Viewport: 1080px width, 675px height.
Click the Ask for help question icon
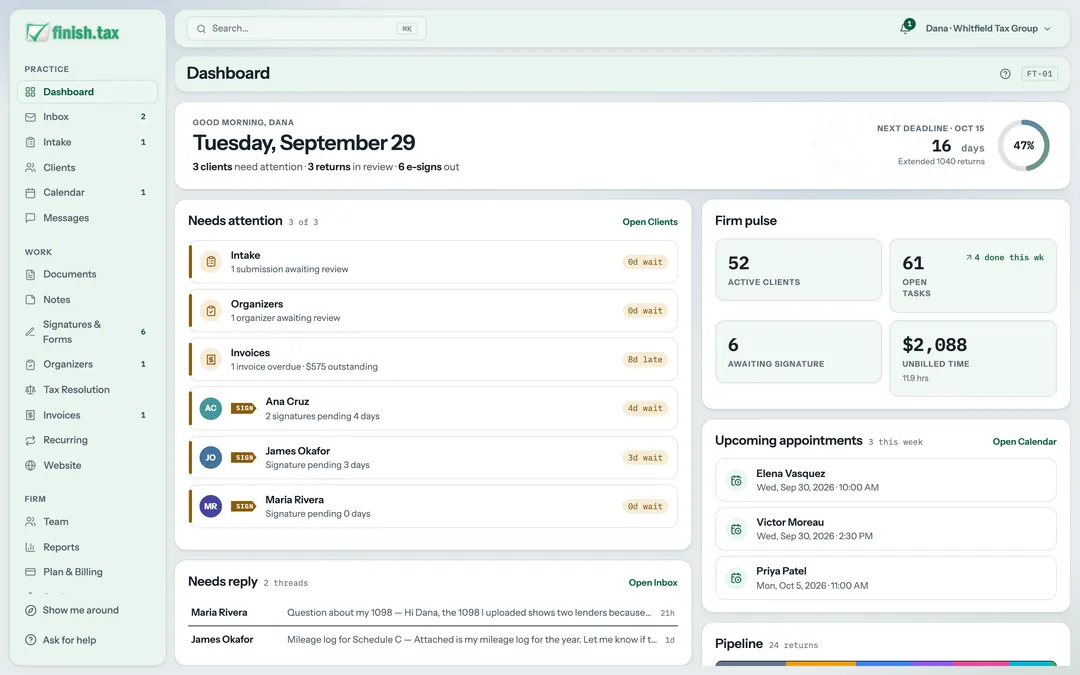coord(30,640)
